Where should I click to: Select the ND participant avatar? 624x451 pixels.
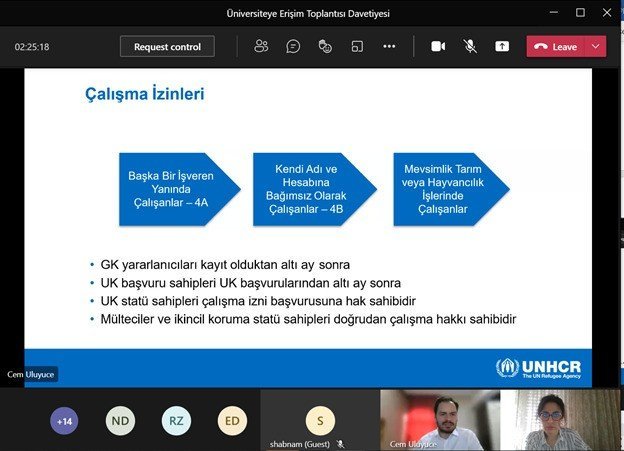click(120, 421)
